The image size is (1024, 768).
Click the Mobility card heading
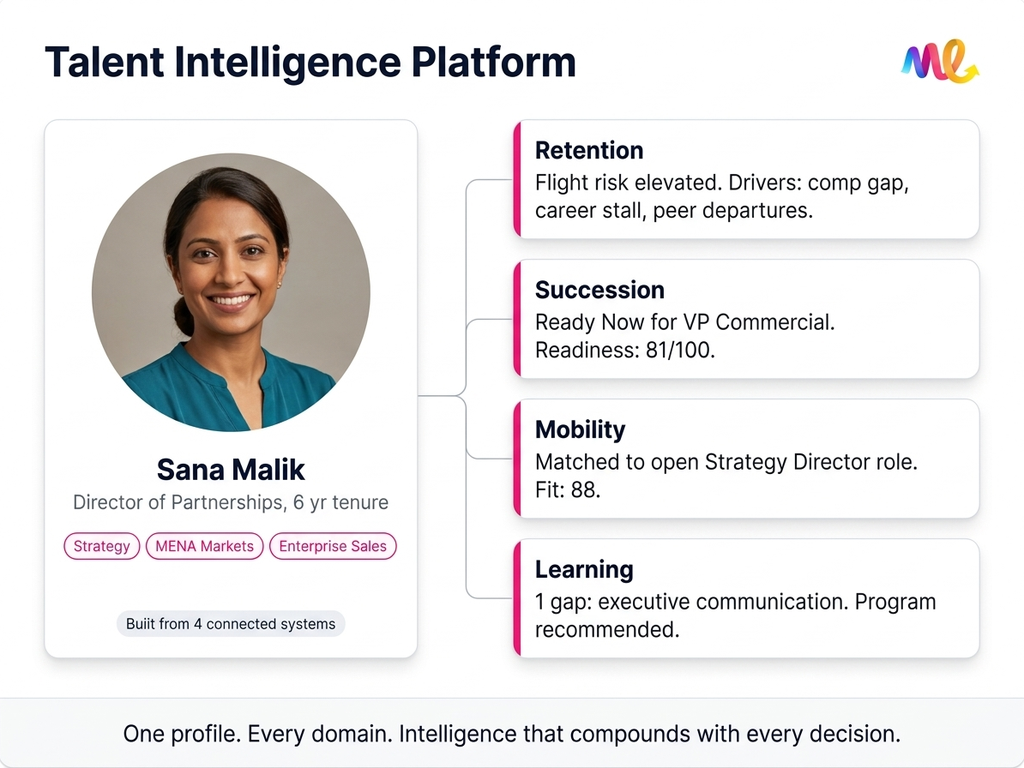point(580,430)
